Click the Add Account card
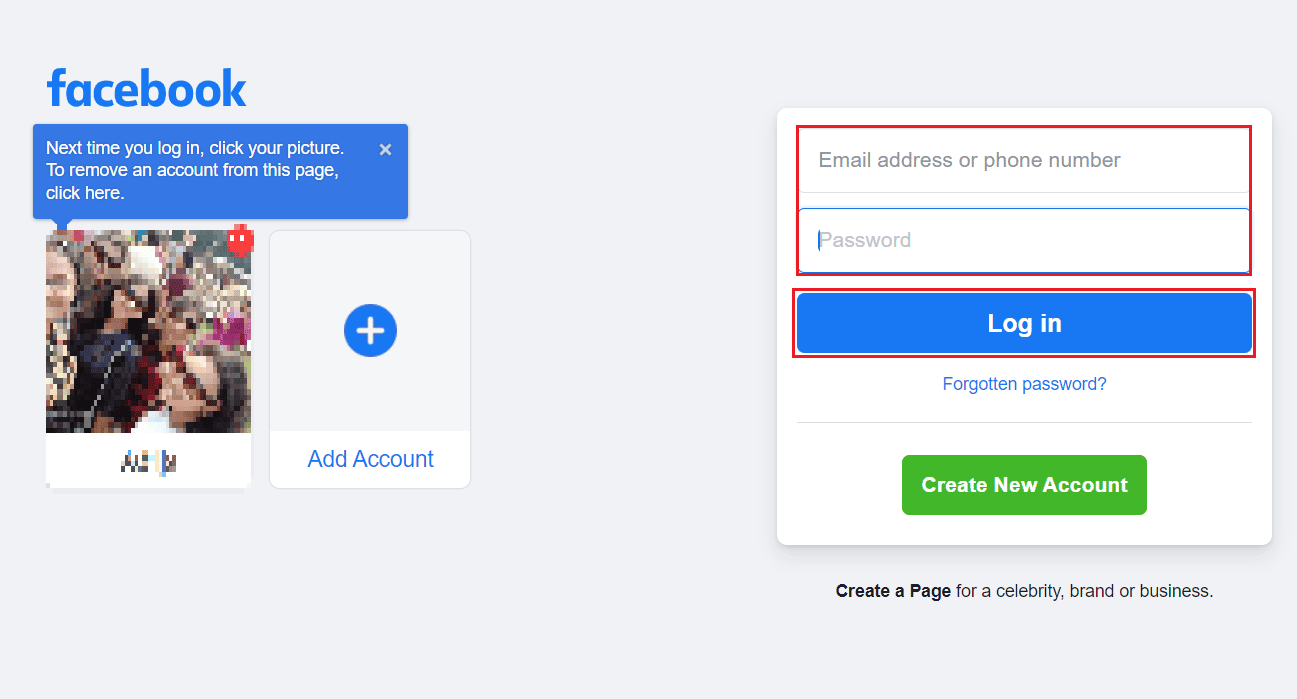Image resolution: width=1297 pixels, height=699 pixels. (x=370, y=358)
